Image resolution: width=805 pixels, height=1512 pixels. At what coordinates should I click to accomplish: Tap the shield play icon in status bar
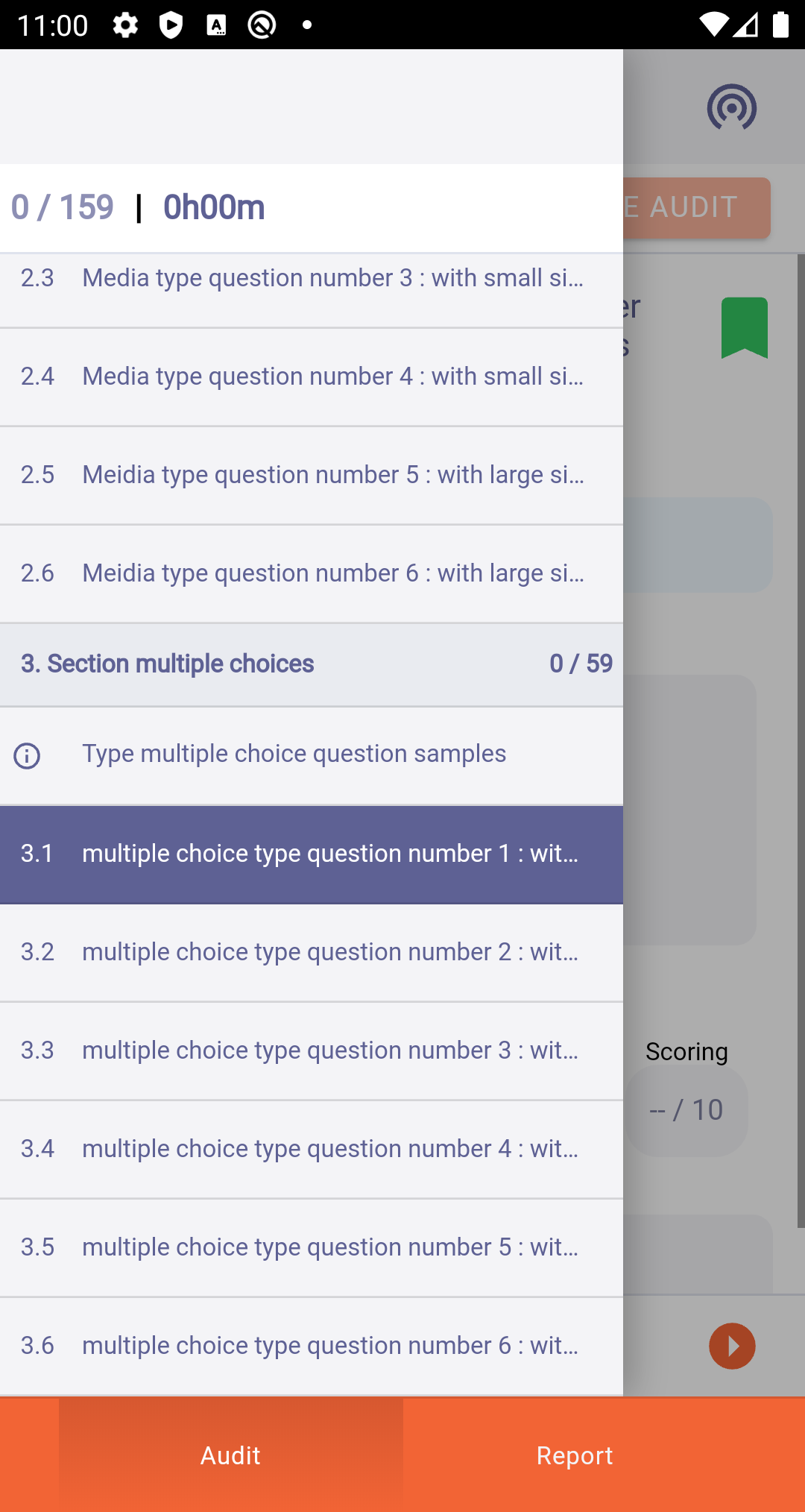171,25
